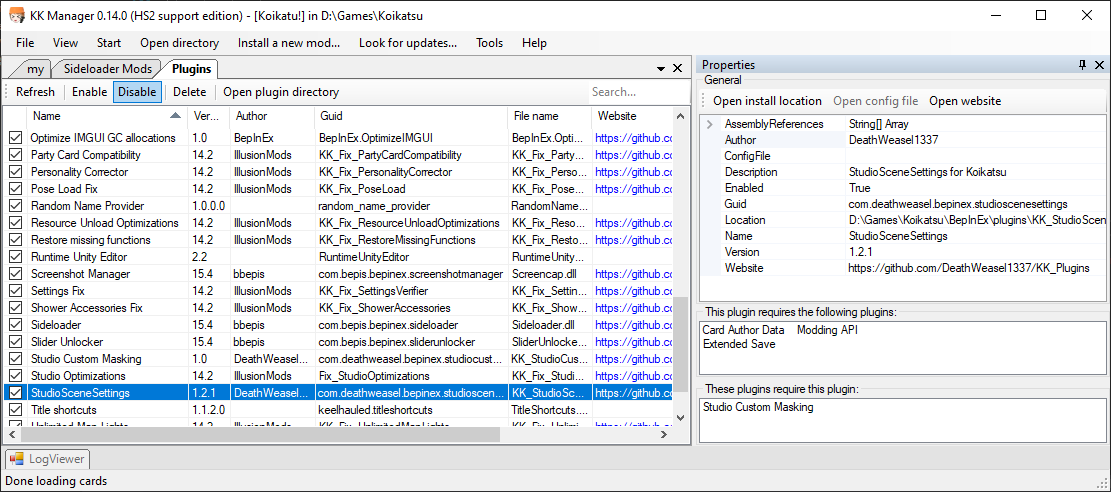Close the Plugins document panel
This screenshot has width=1111, height=492.
coord(677,68)
